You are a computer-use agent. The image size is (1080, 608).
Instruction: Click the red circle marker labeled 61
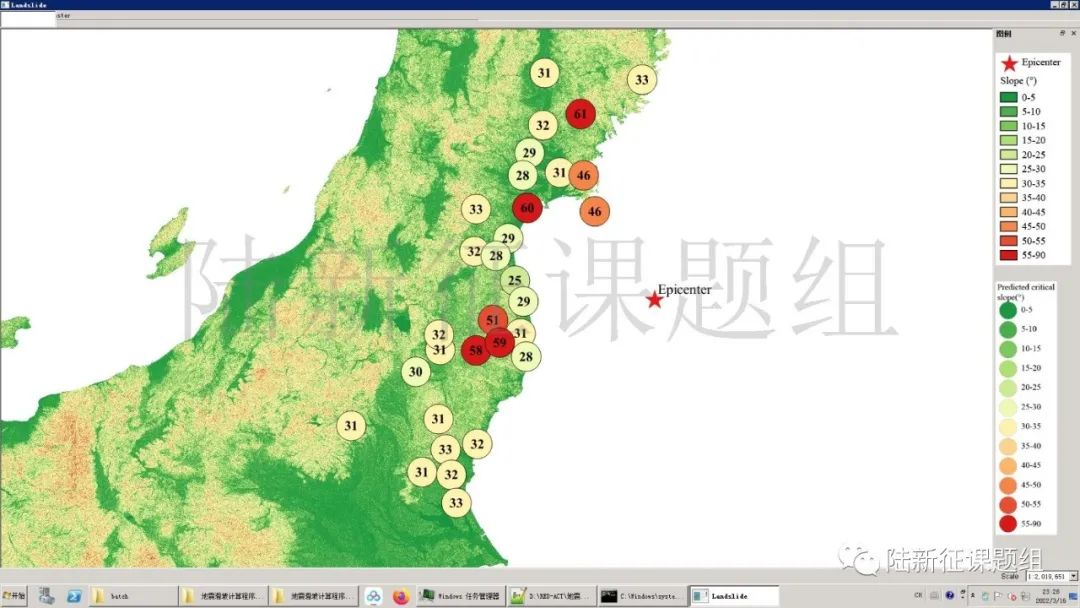point(581,115)
